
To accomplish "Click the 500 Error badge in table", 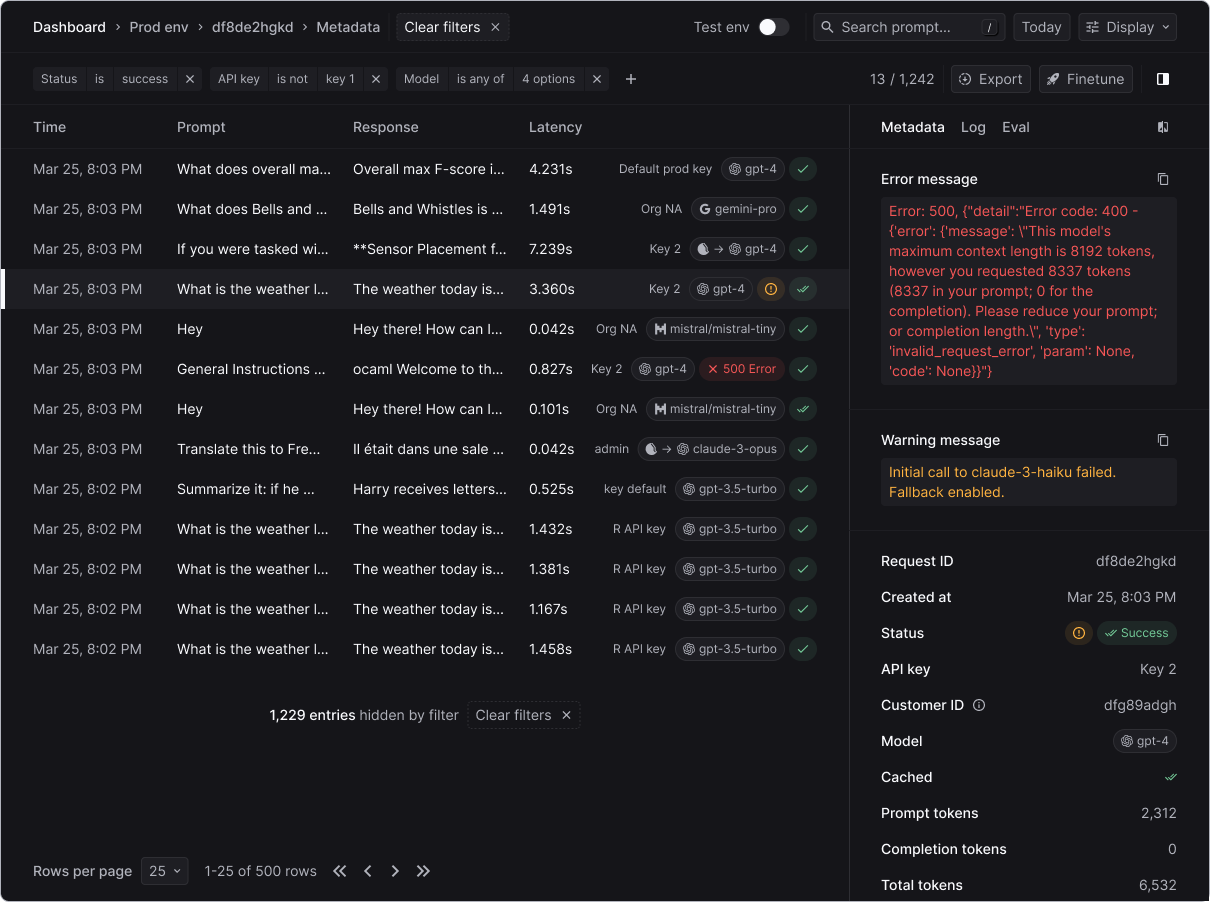I will 741,369.
